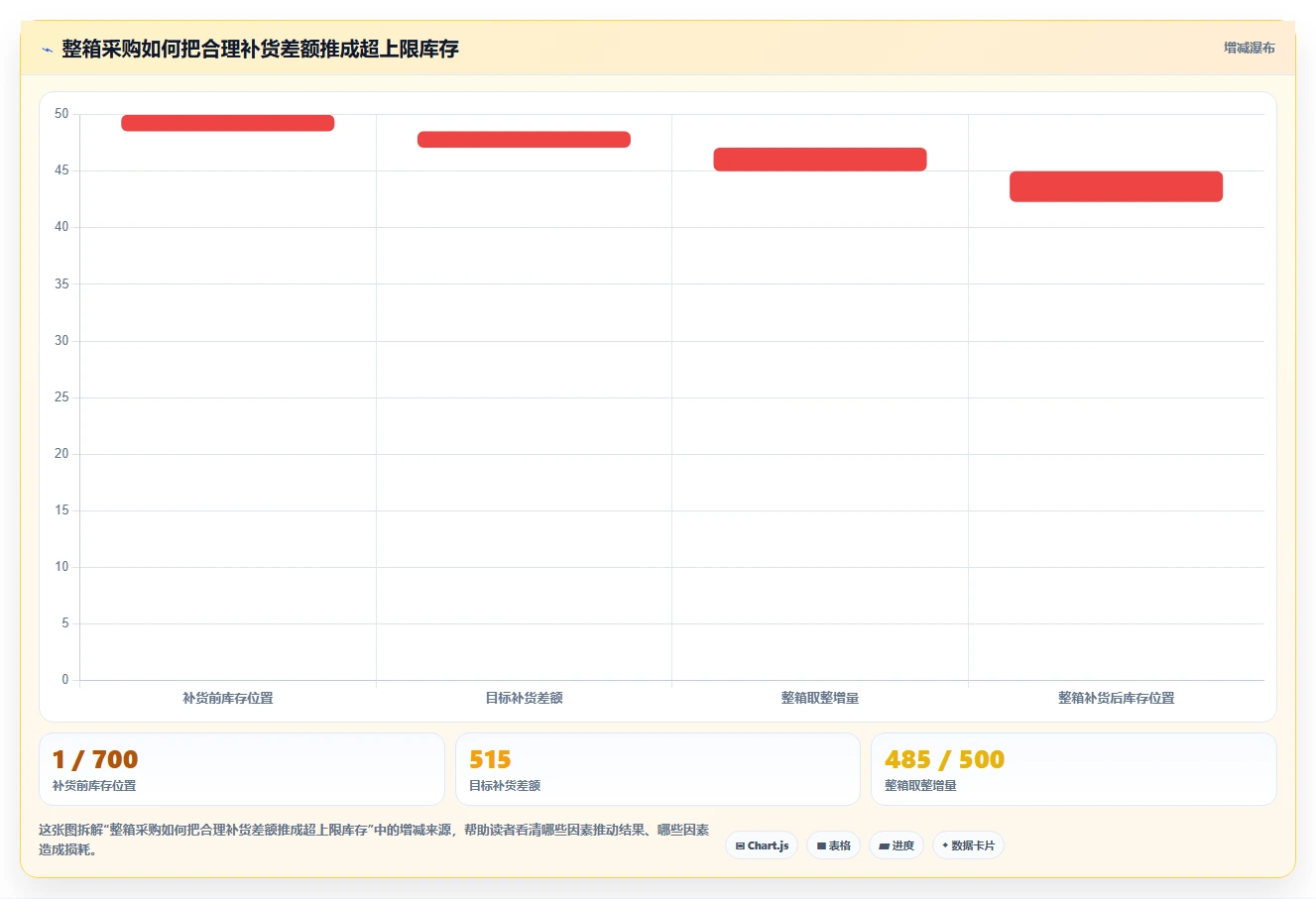
Task: Click the 进度 chip
Action: click(x=897, y=845)
